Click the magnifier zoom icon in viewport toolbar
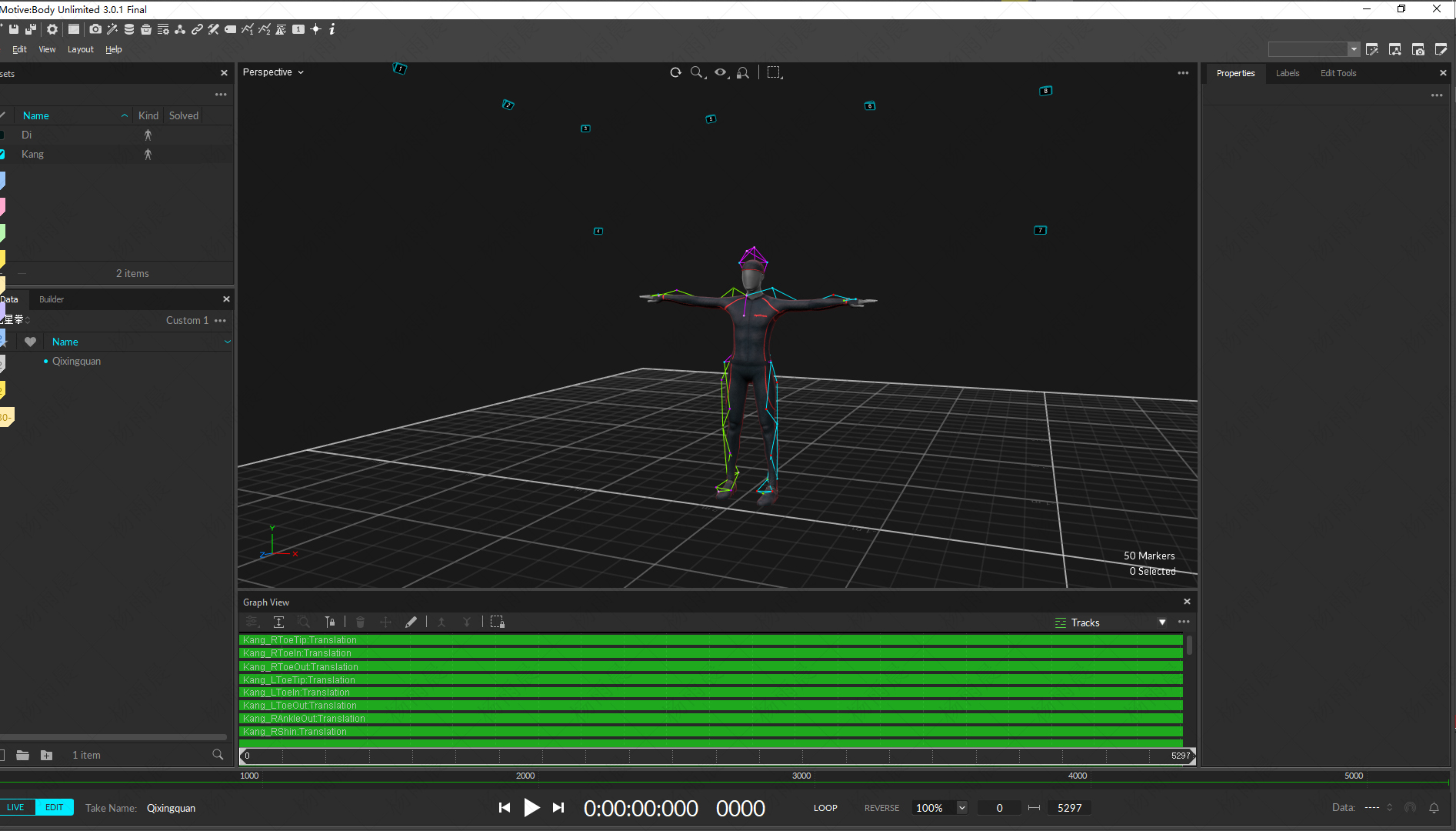Screen dimensions: 1456x831 pyautogui.click(x=697, y=72)
